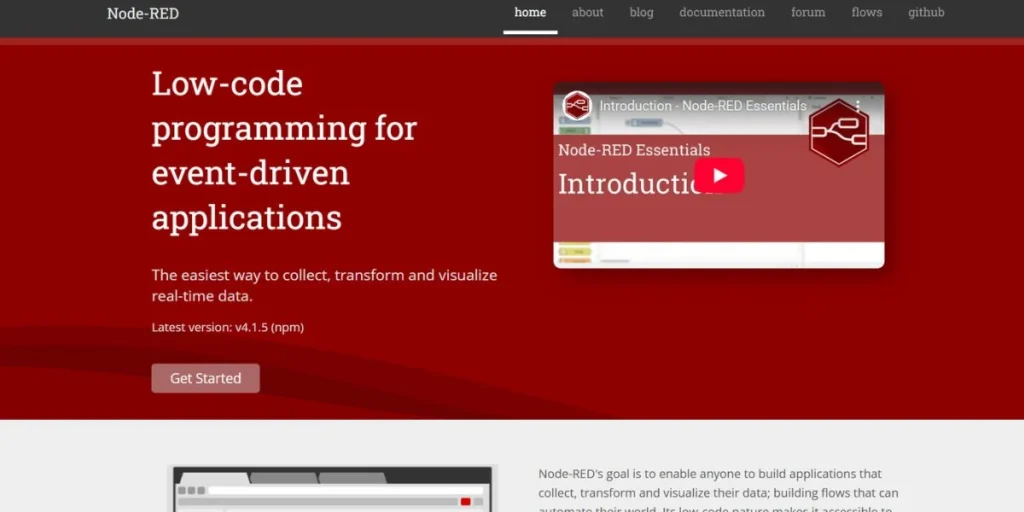Open the documentation page
Image resolution: width=1024 pixels, height=512 pixels.
pyautogui.click(x=722, y=13)
